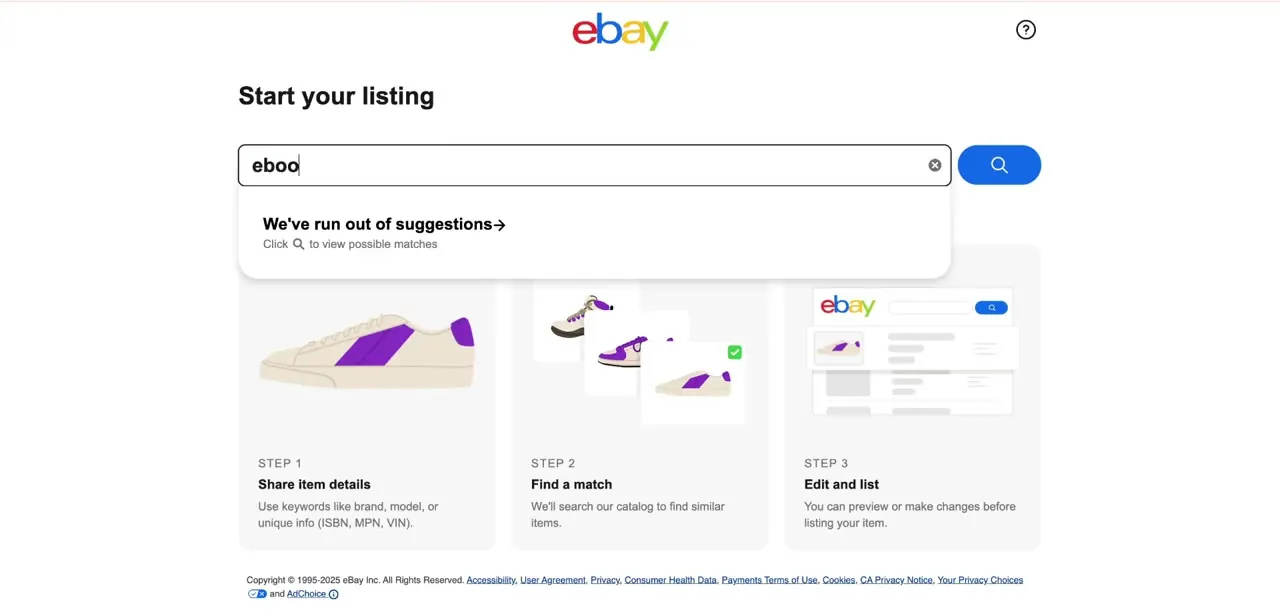
Task: Open the CA Privacy Notice link
Action: 896,580
